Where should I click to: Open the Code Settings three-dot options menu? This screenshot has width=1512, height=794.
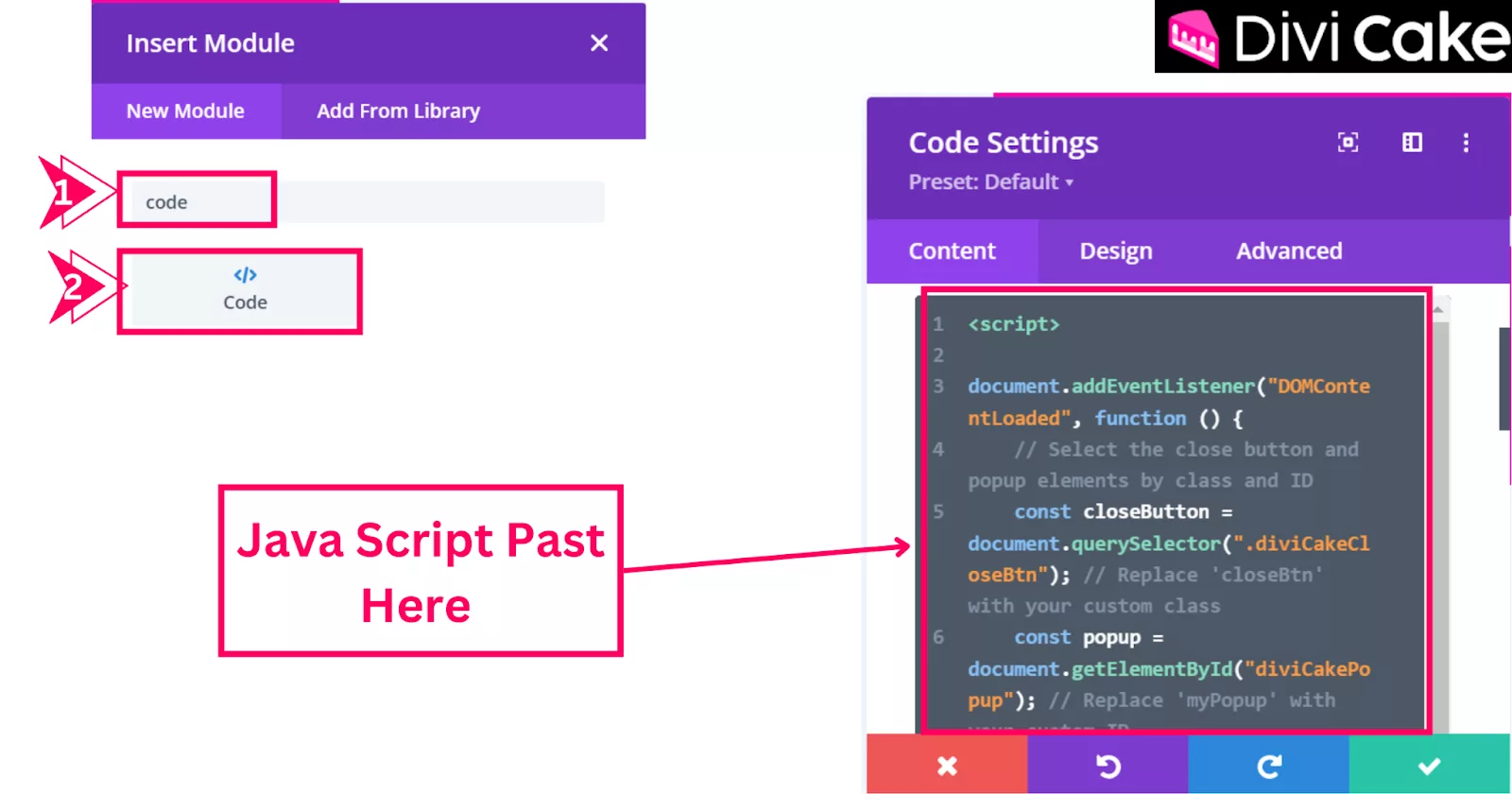pyautogui.click(x=1466, y=142)
